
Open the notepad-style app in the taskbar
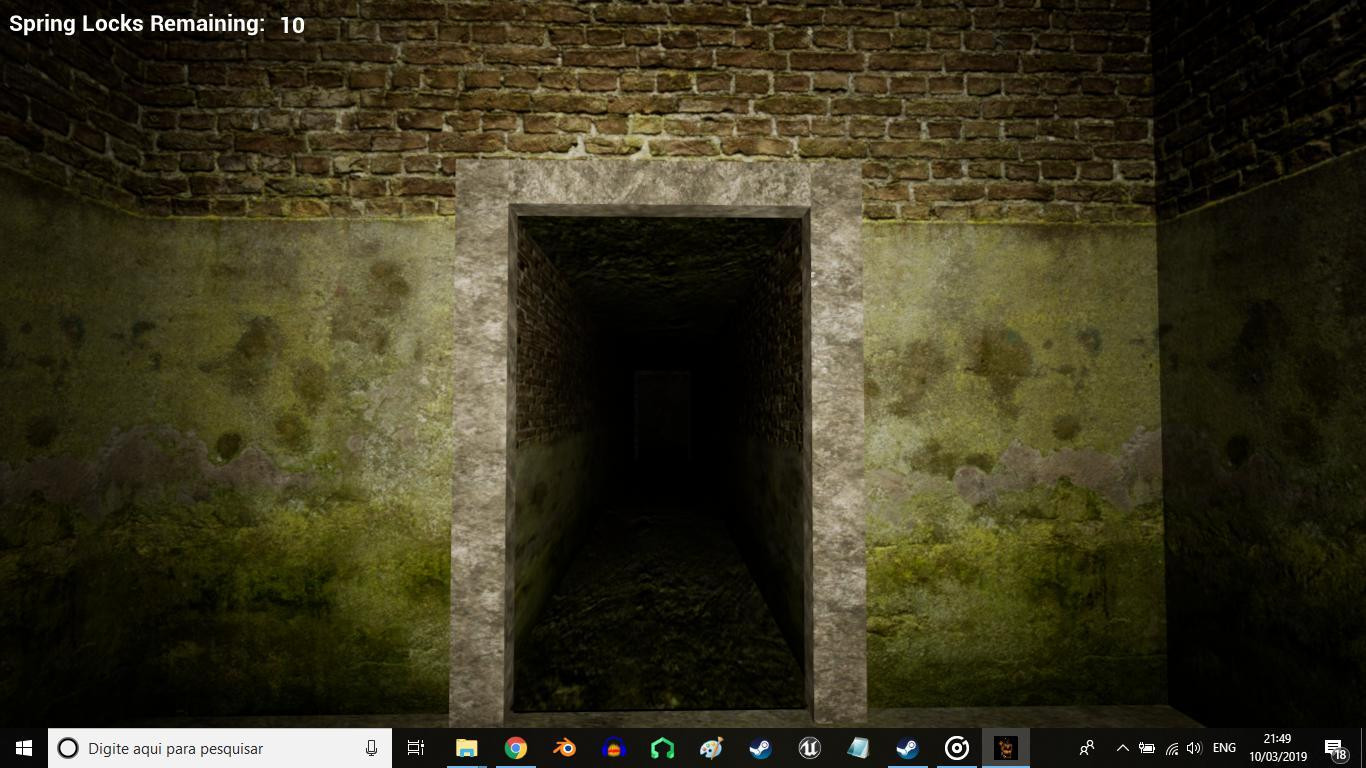click(858, 748)
